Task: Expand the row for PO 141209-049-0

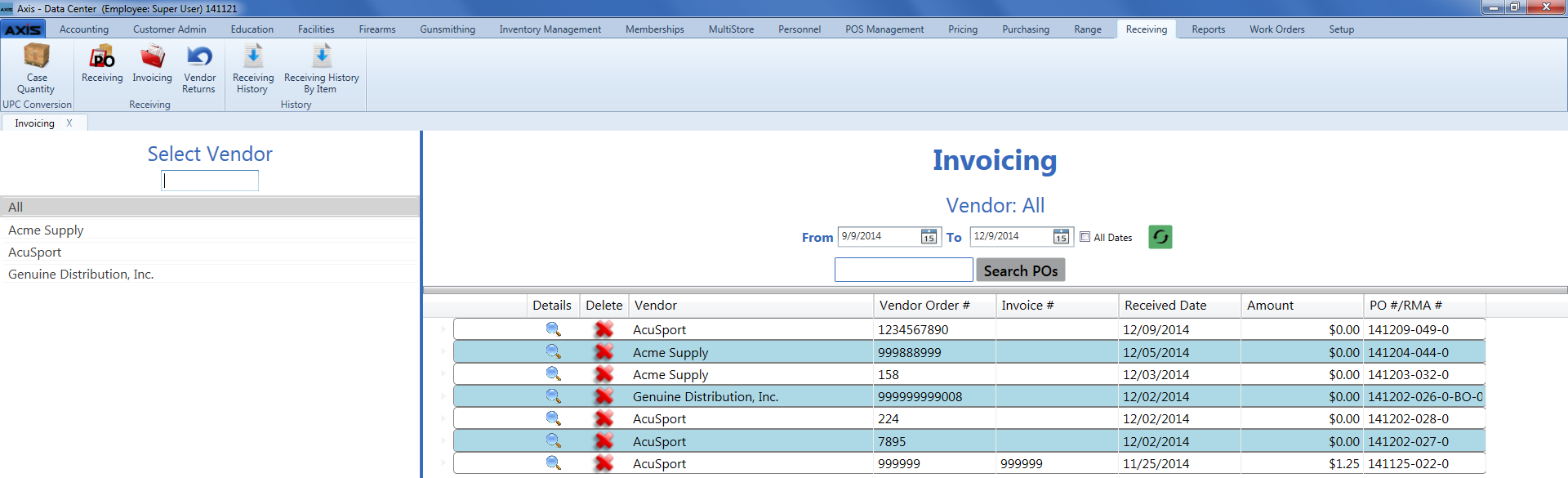Action: point(443,329)
